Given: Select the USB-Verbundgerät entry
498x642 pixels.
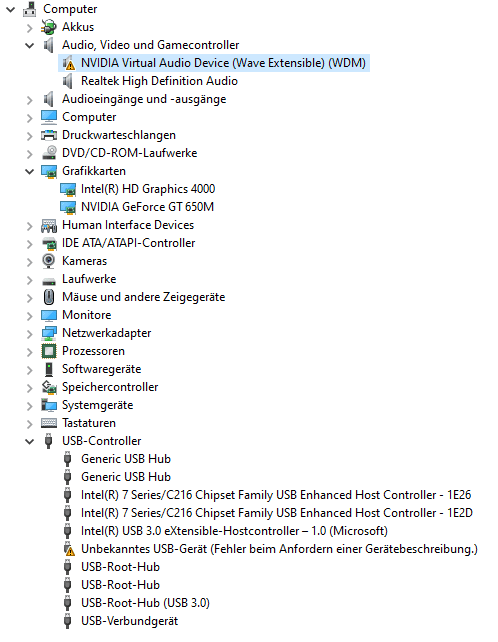Looking at the screenshot, I should click(x=129, y=621).
